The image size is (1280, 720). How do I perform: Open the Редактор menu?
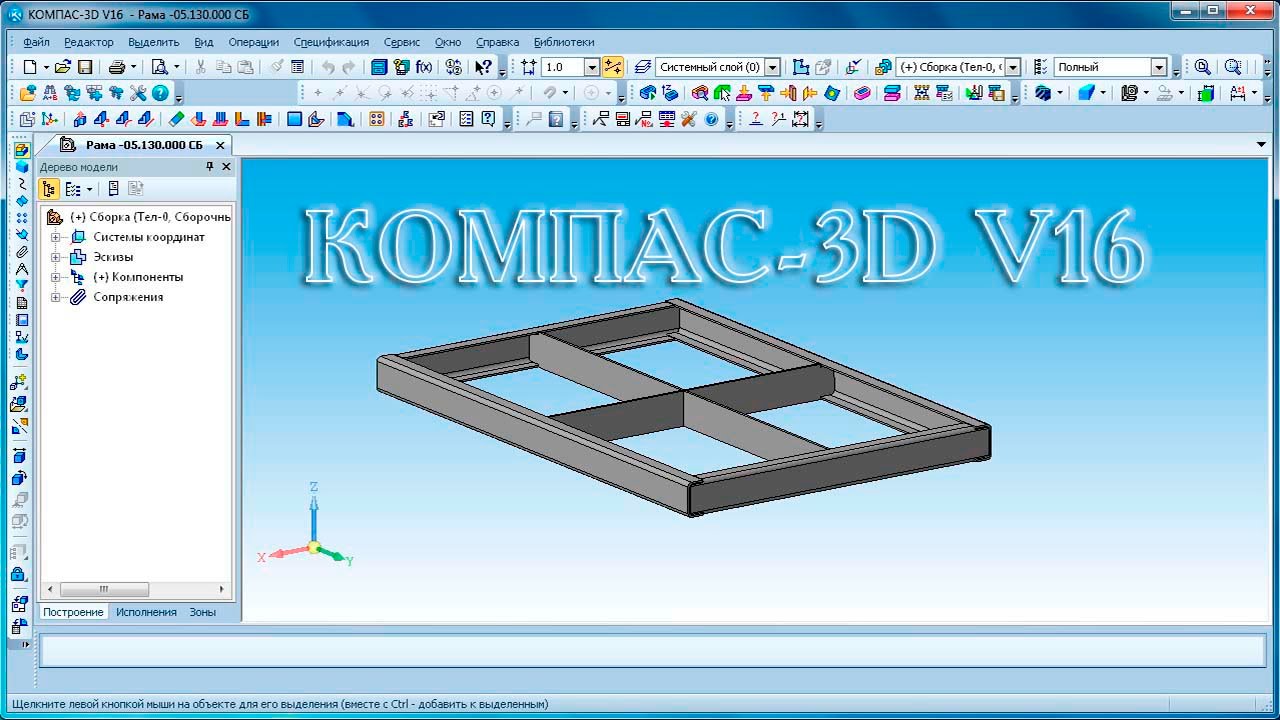(x=89, y=42)
